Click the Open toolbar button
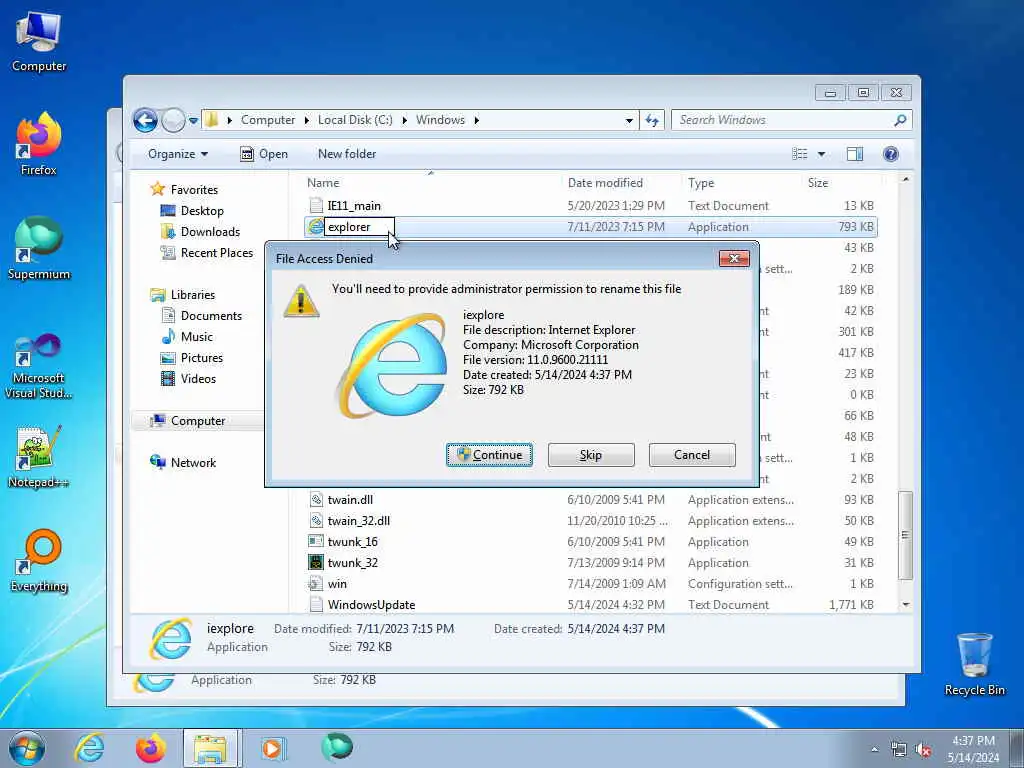The image size is (1024, 768). pos(264,154)
